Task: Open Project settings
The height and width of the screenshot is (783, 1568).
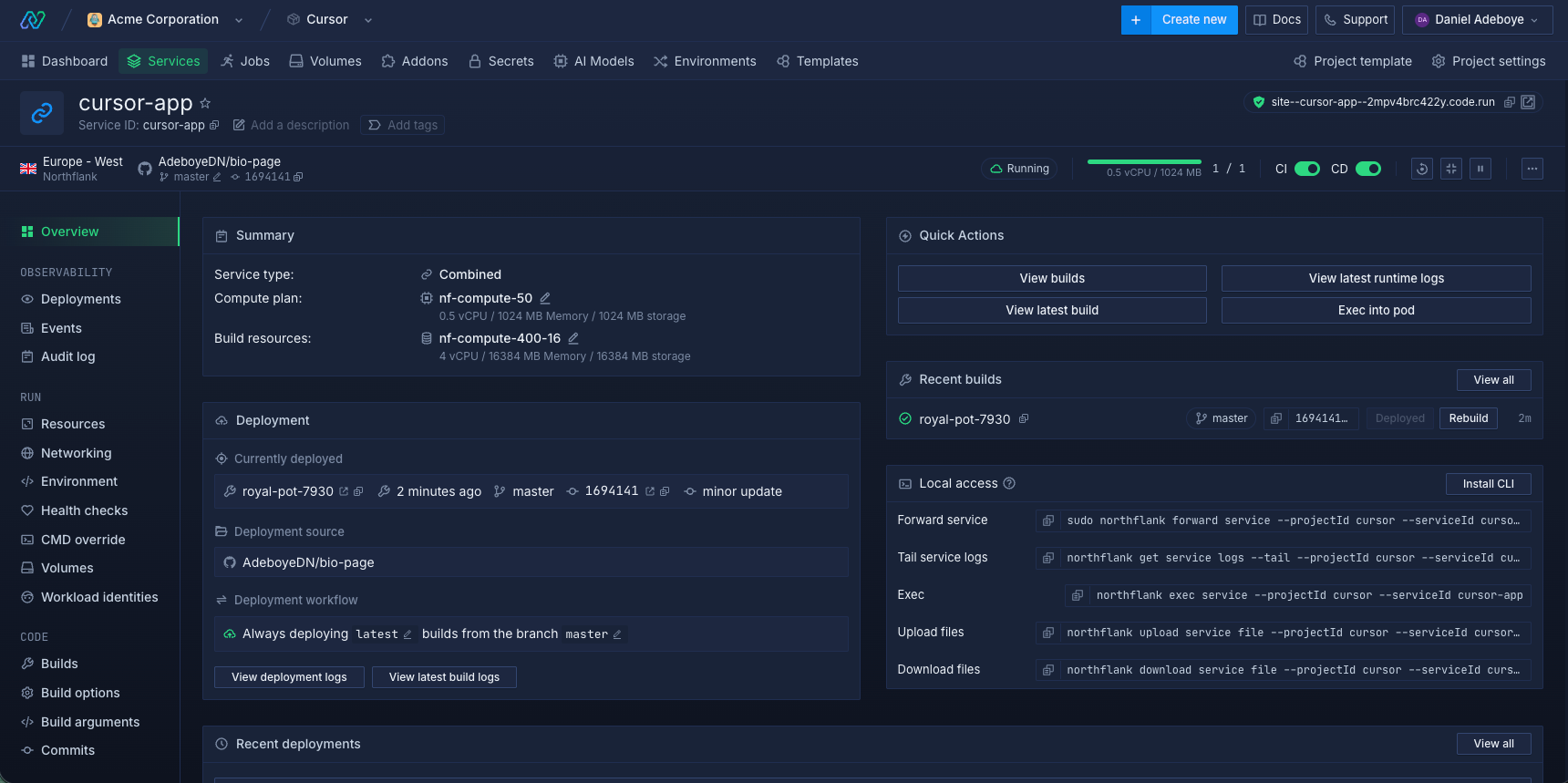Action: (1489, 61)
